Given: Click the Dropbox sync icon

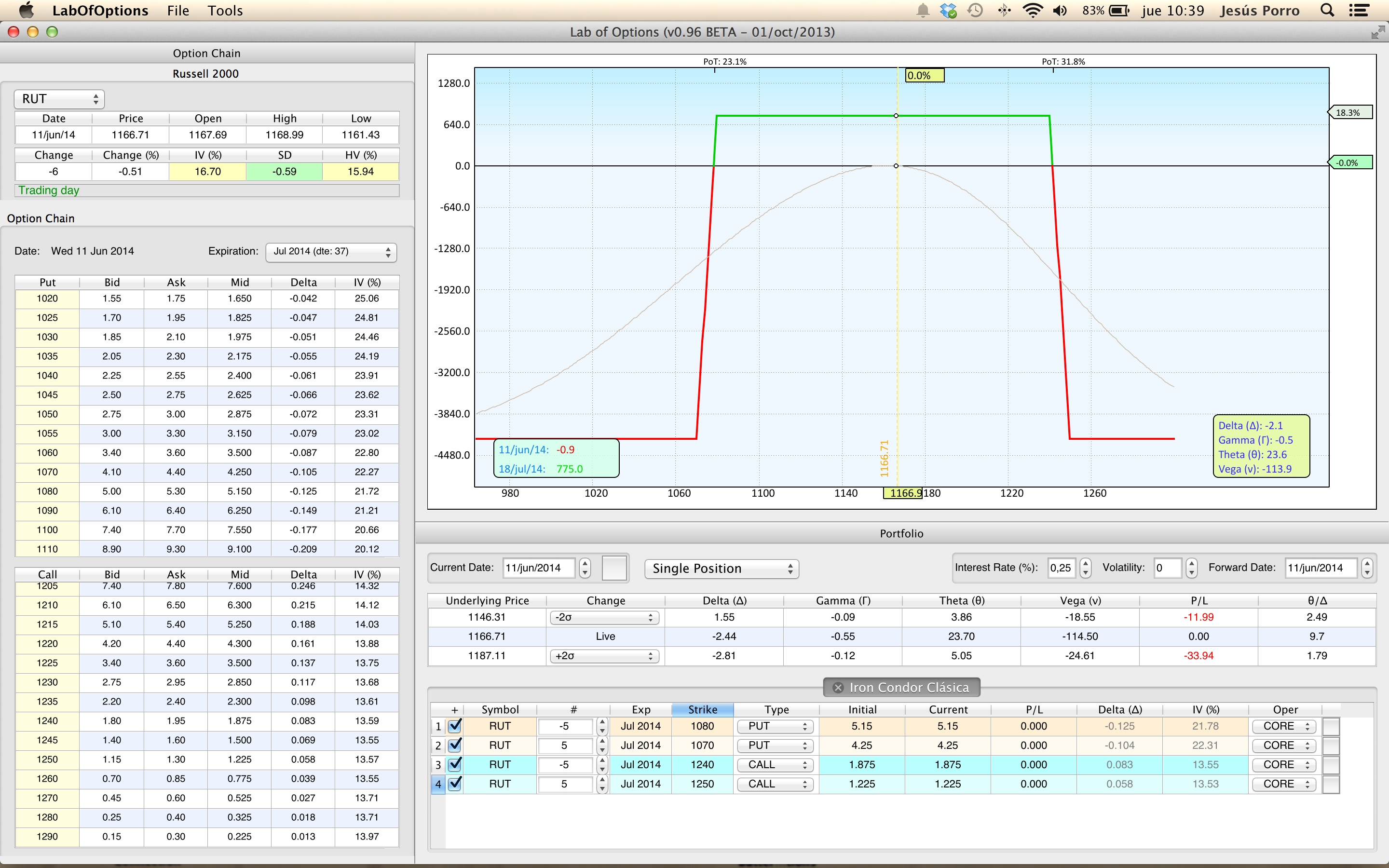Looking at the screenshot, I should tap(948, 10).
